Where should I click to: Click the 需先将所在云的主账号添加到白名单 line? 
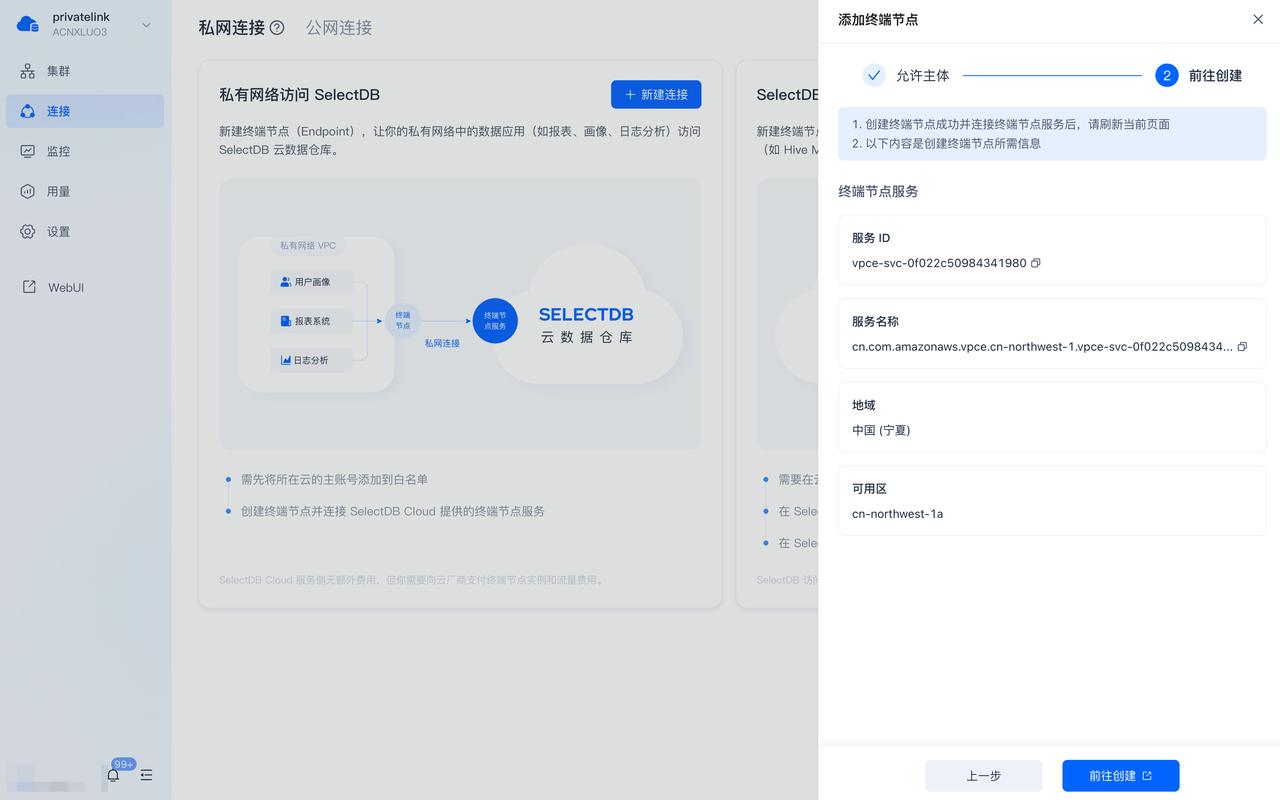coord(334,480)
